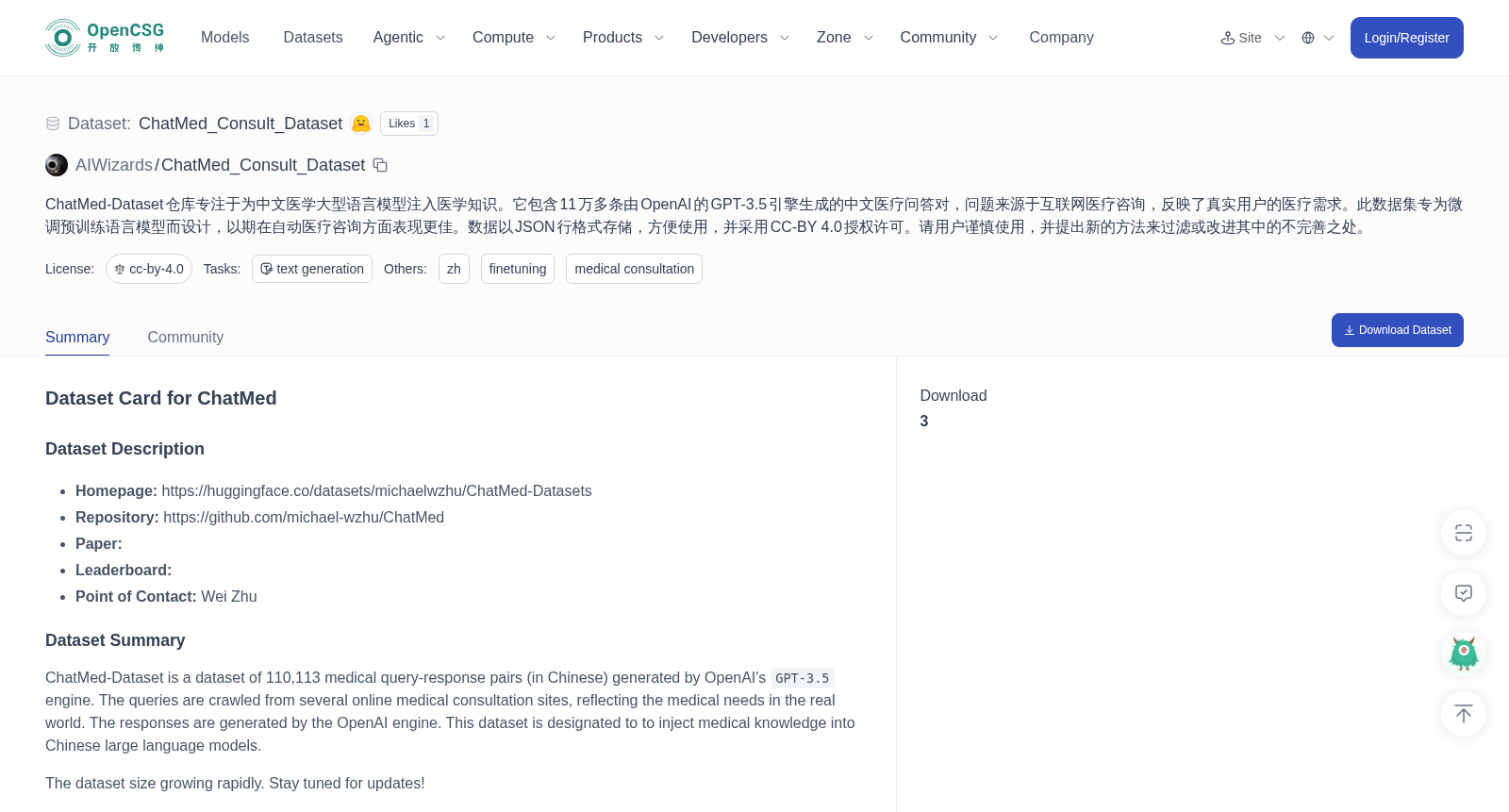Click the Paper list item
1509x812 pixels.
coord(99,543)
